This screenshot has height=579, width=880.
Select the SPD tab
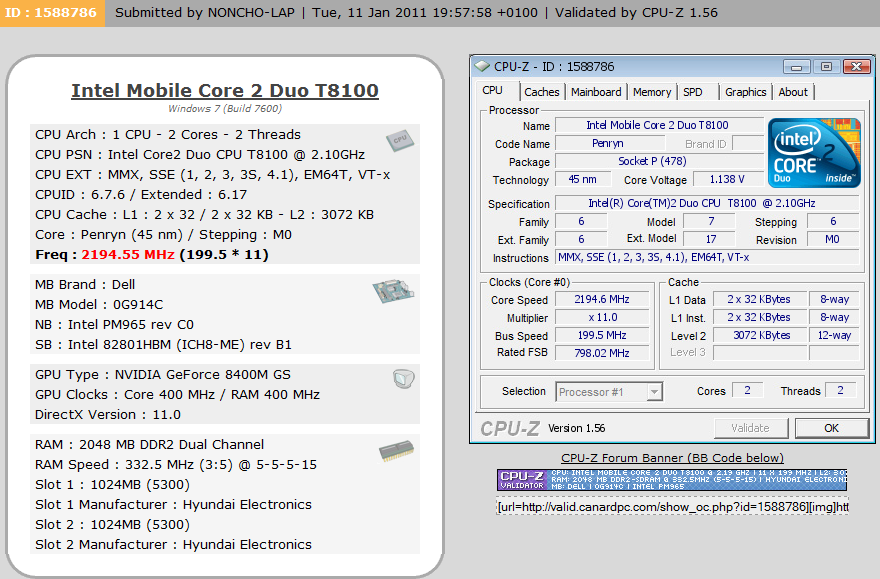[x=693, y=92]
